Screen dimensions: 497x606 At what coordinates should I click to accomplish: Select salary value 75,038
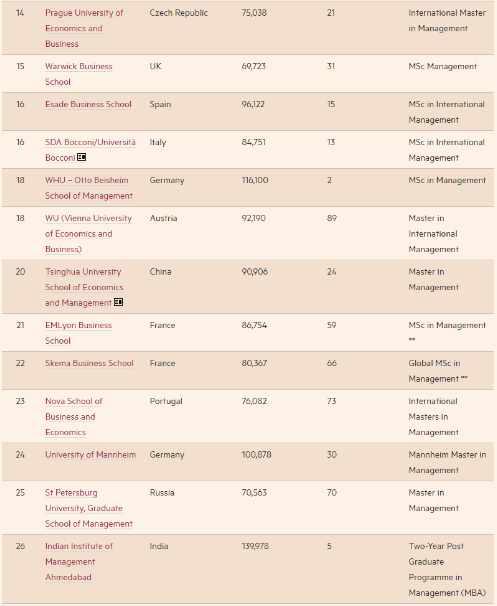(x=254, y=13)
